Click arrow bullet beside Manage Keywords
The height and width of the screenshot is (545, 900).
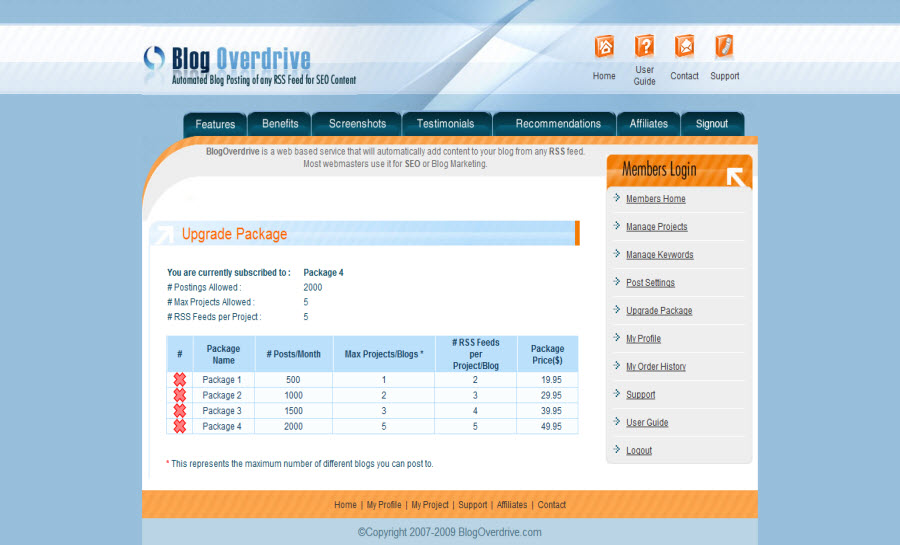tap(617, 254)
